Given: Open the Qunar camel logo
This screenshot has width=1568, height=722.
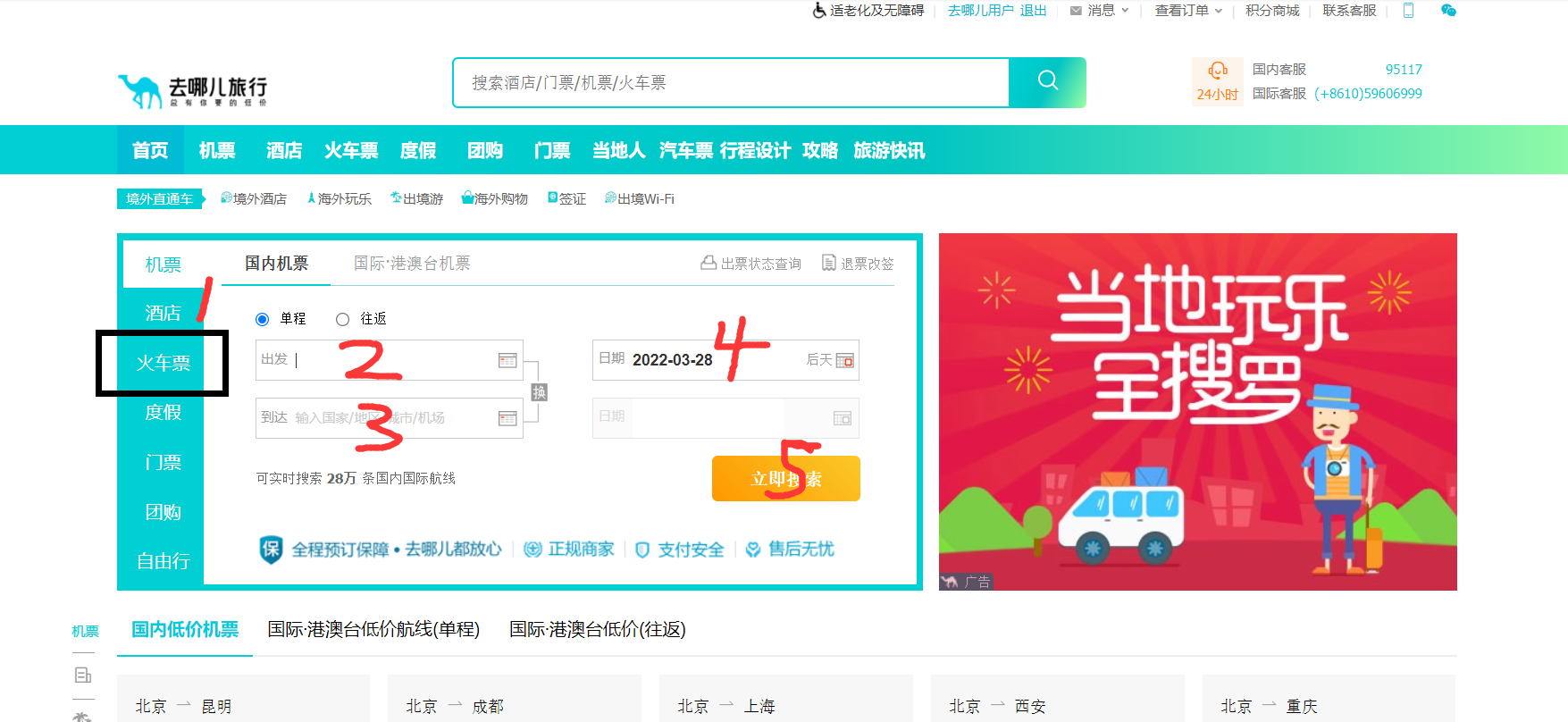Looking at the screenshot, I should [x=193, y=90].
